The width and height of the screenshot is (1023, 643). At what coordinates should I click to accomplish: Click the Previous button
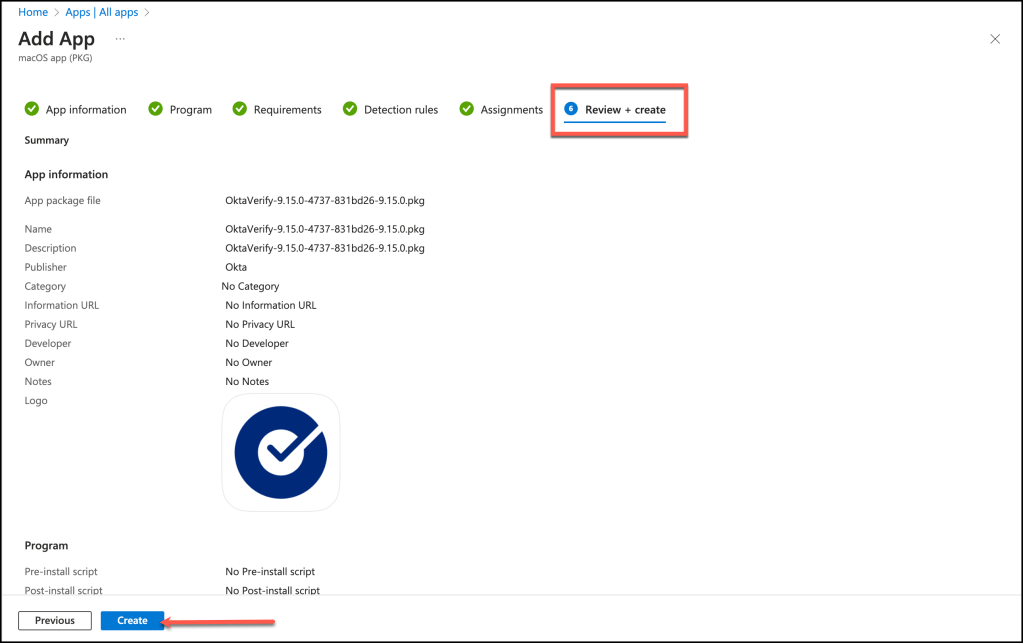click(55, 621)
